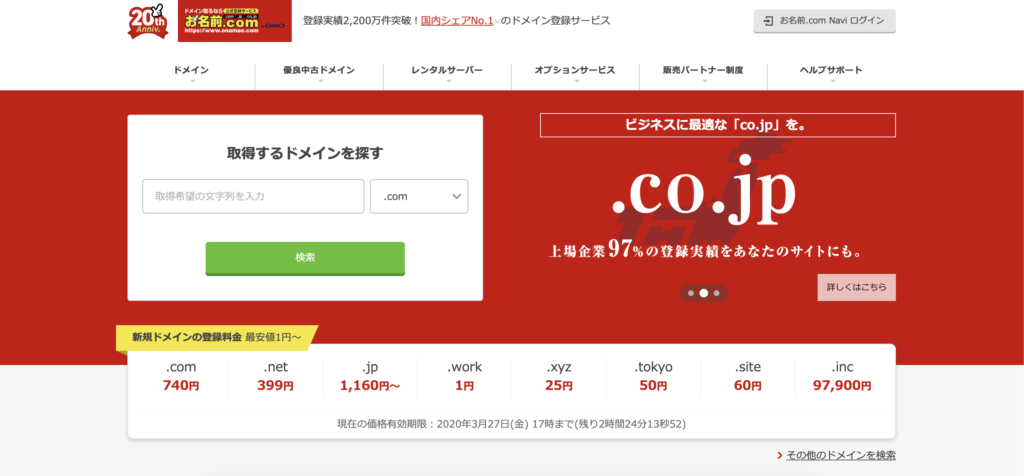Select the .xyz 25円 price cell
This screenshot has width=1024, height=476.
tap(559, 377)
